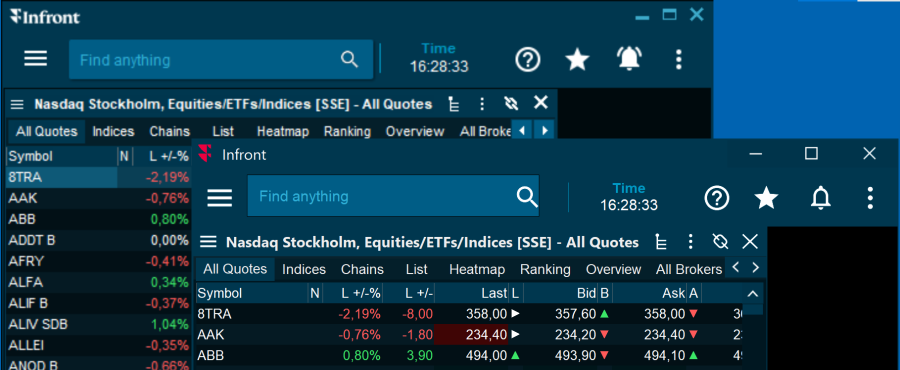Focus Find anything field in front window
The height and width of the screenshot is (370, 900).
click(x=393, y=196)
